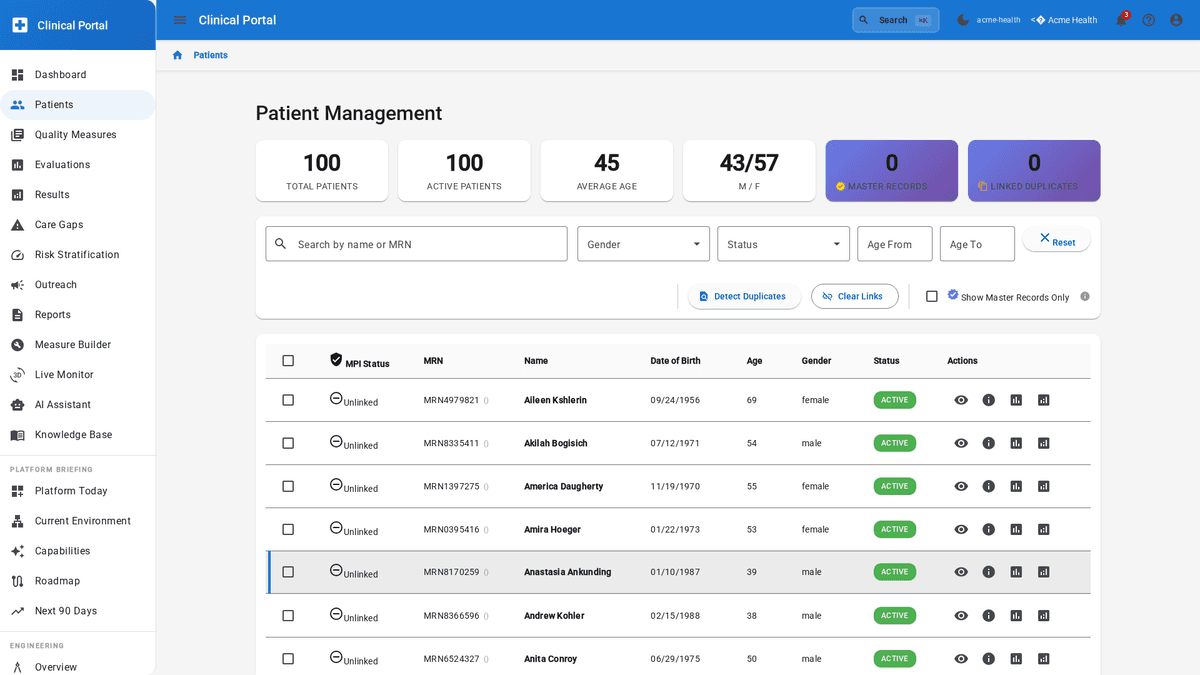Click the home icon in the breadcrumb
Viewport: 1200px width, 675px height.
[177, 55]
